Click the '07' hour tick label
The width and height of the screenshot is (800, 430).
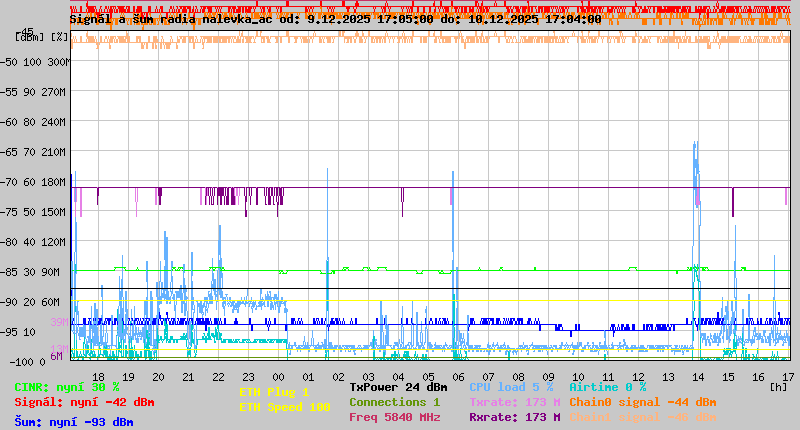[x=488, y=377]
